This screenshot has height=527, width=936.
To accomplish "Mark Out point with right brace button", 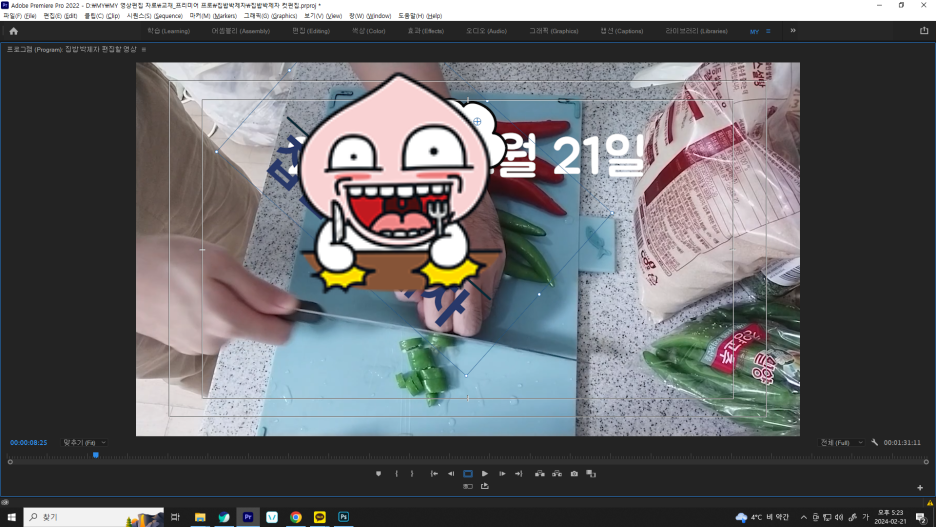I will [412, 474].
